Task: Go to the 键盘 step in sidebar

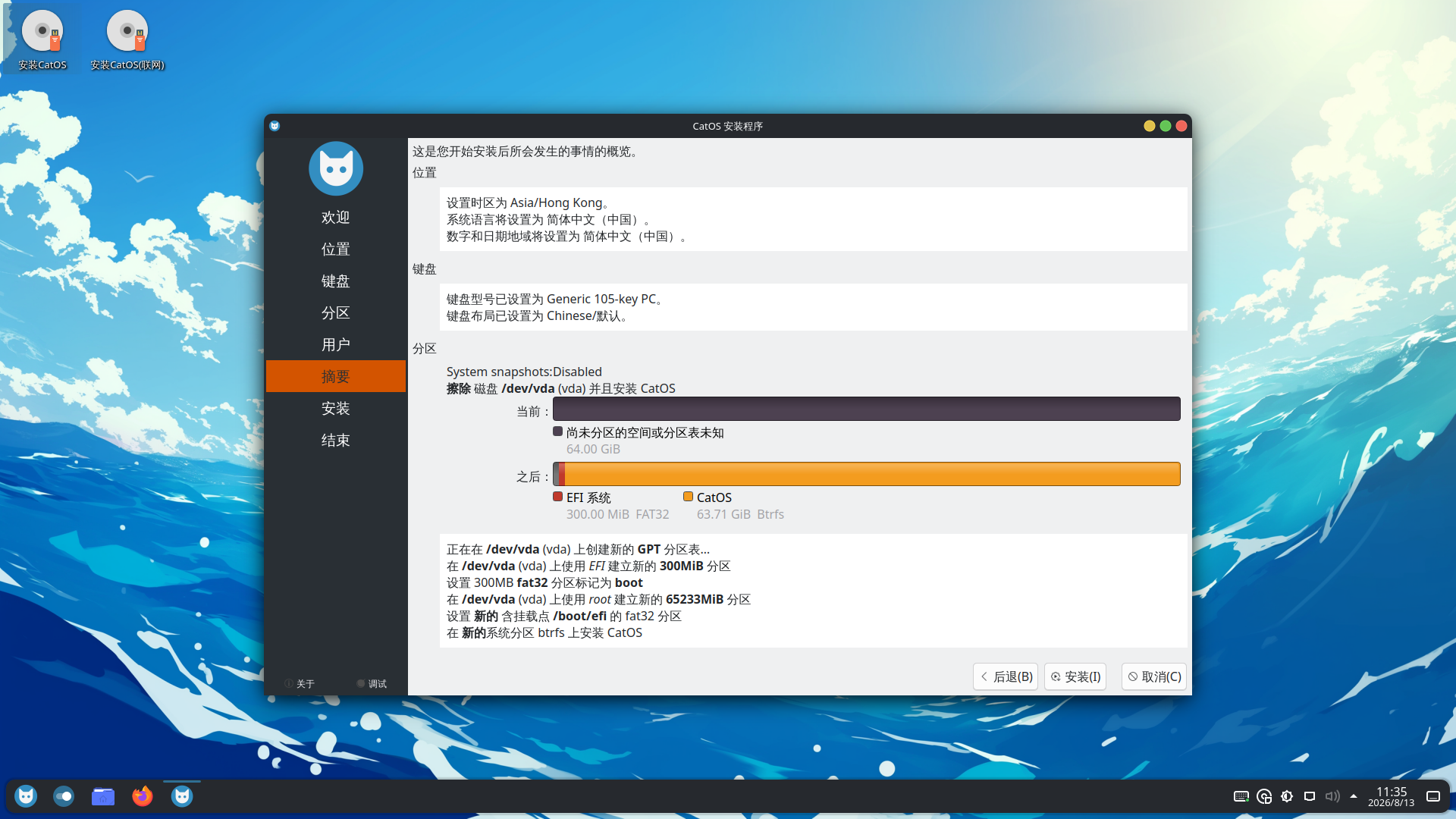Action: pos(336,281)
